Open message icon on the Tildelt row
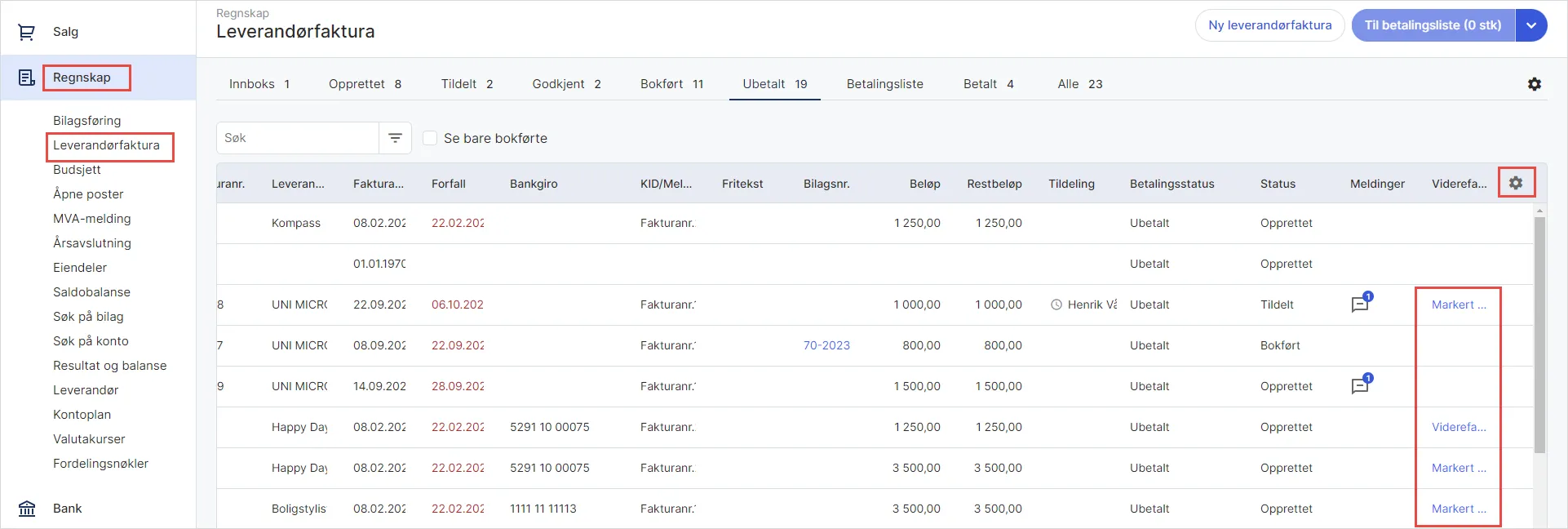Viewport: 1568px width, 529px height. 1360,305
